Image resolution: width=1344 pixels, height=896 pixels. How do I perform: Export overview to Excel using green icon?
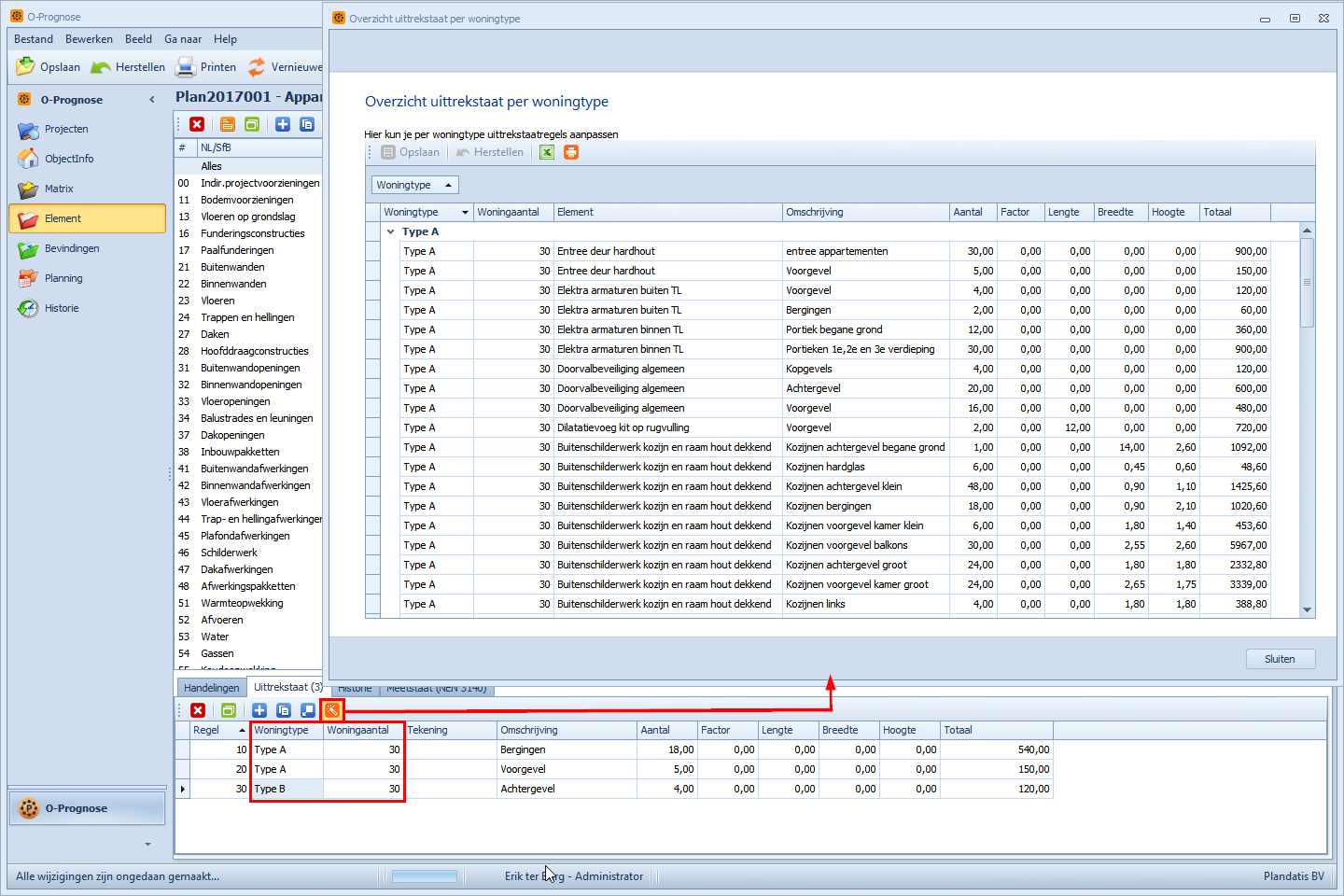547,152
